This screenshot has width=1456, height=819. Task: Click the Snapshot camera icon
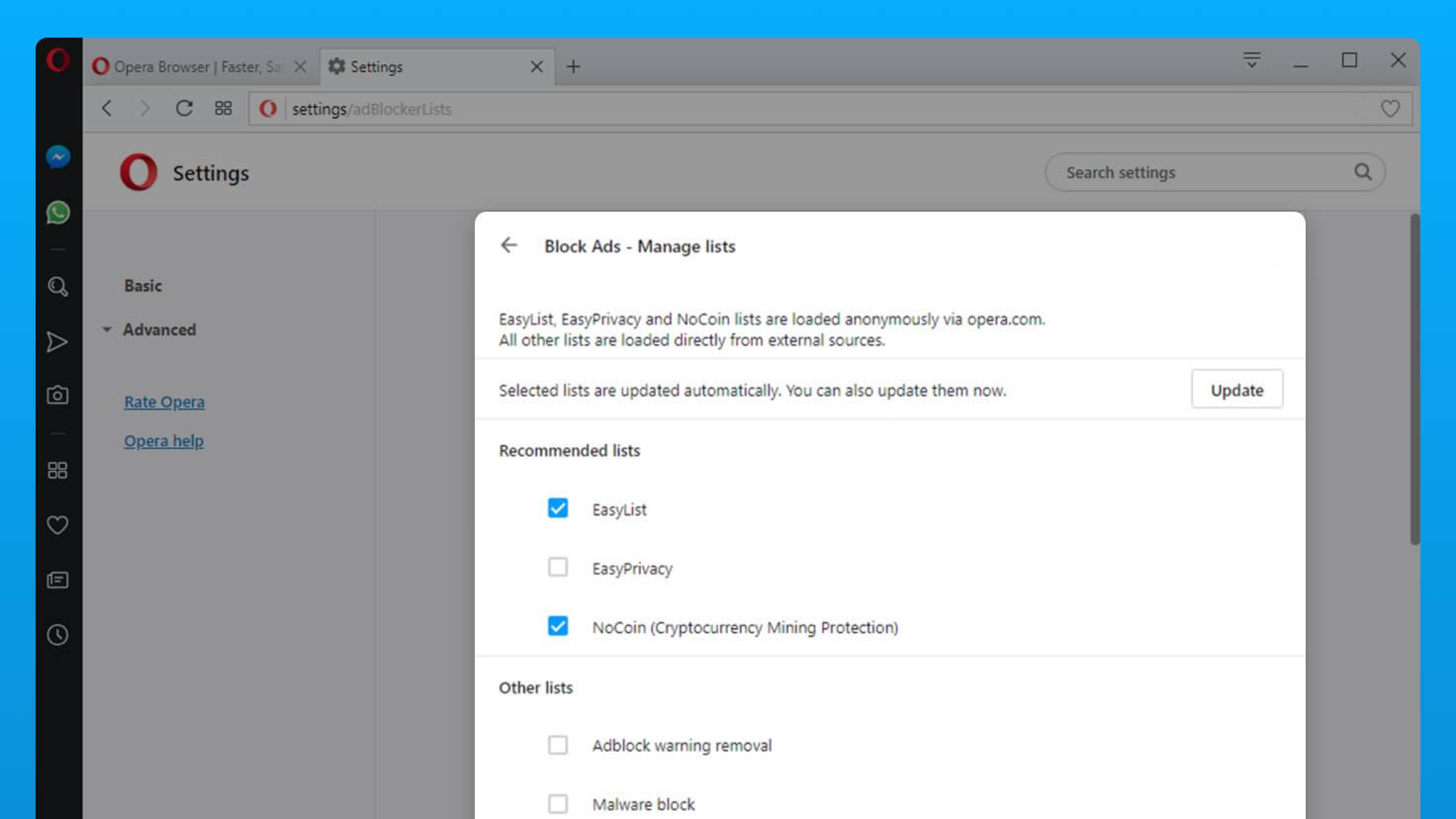[57, 396]
